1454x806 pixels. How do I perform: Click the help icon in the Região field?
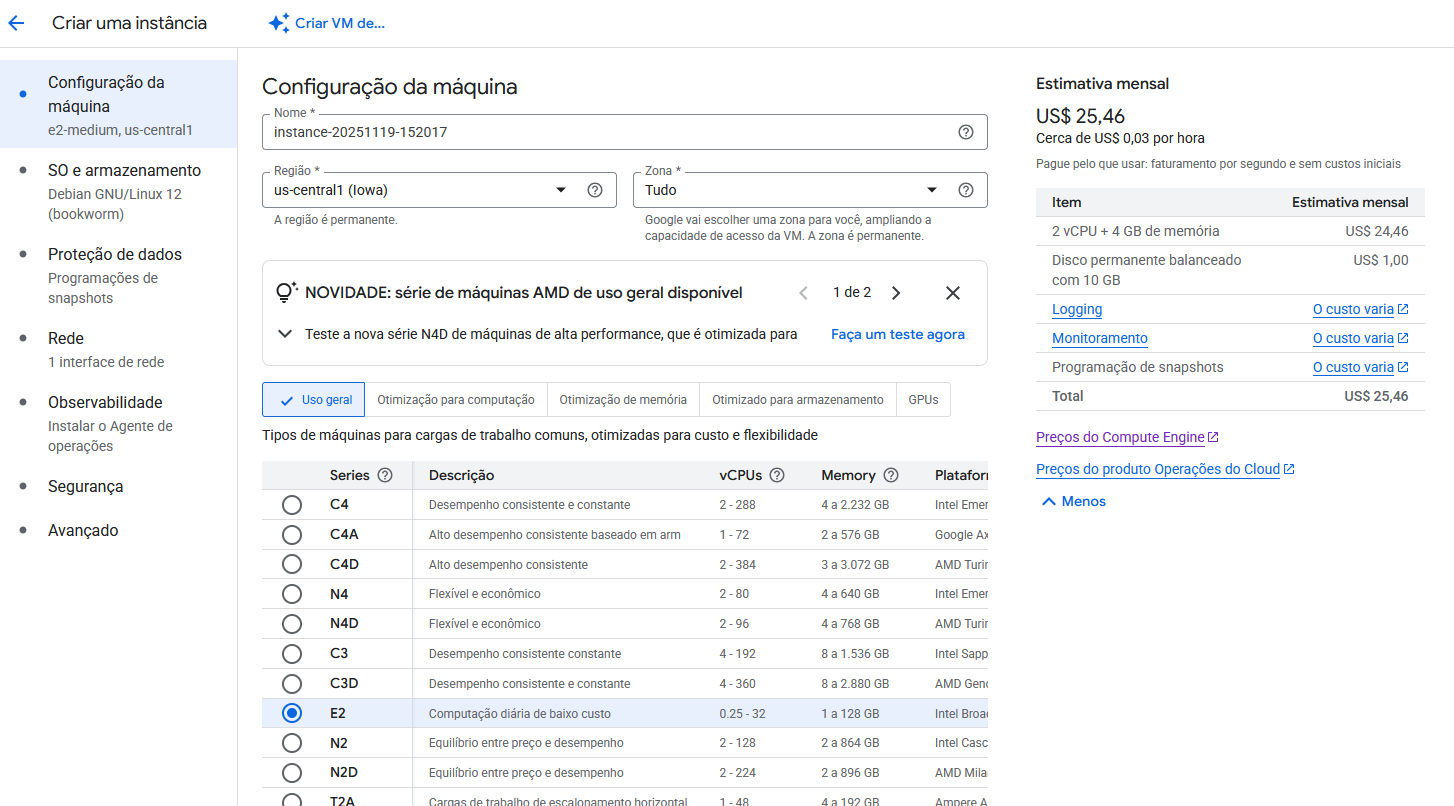coord(595,190)
